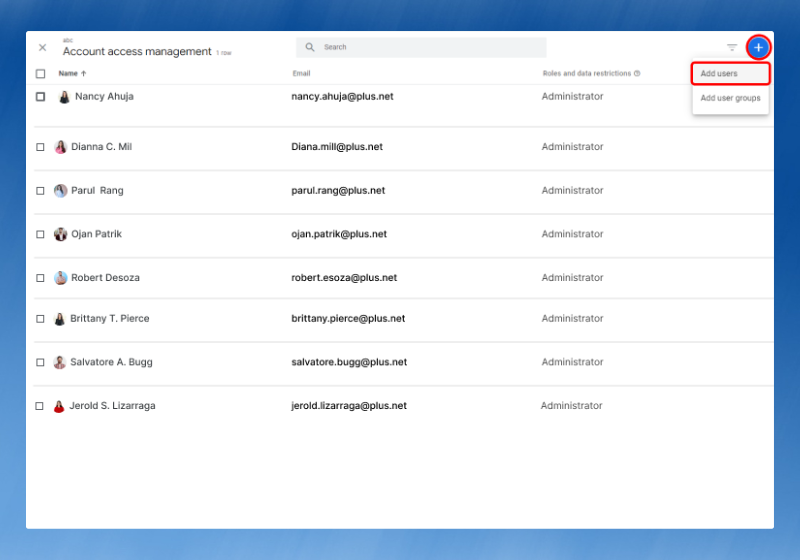This screenshot has height=560, width=800.
Task: Close the Account access management panel
Action: [42, 47]
